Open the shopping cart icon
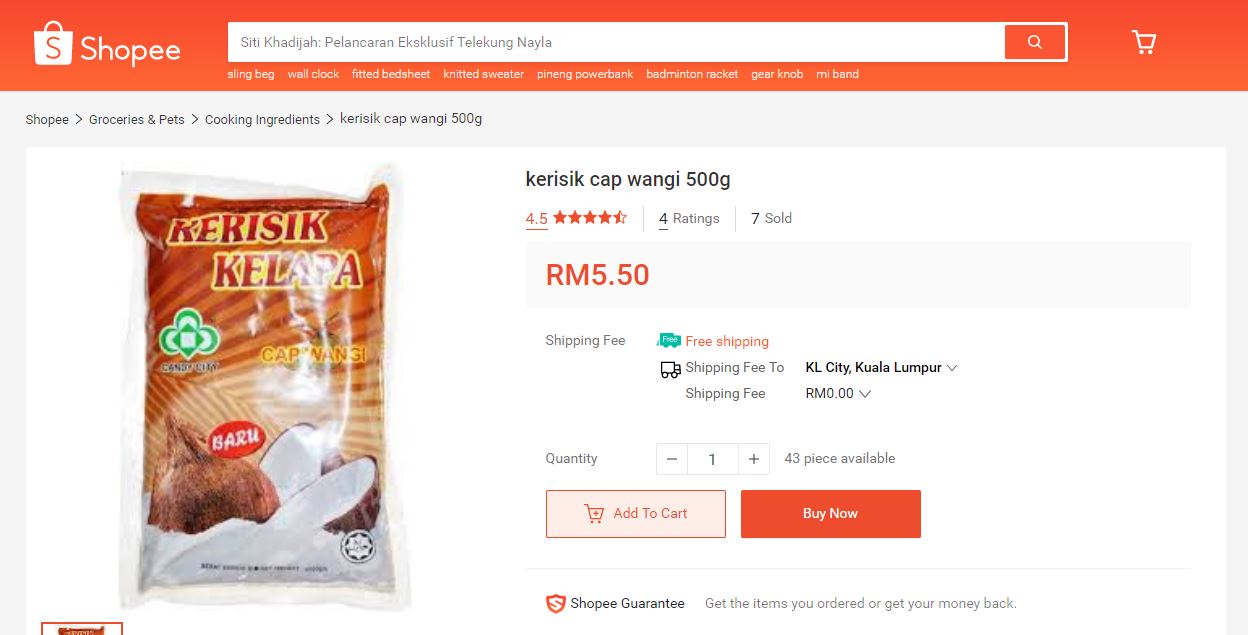The width and height of the screenshot is (1248, 635). coord(1143,42)
